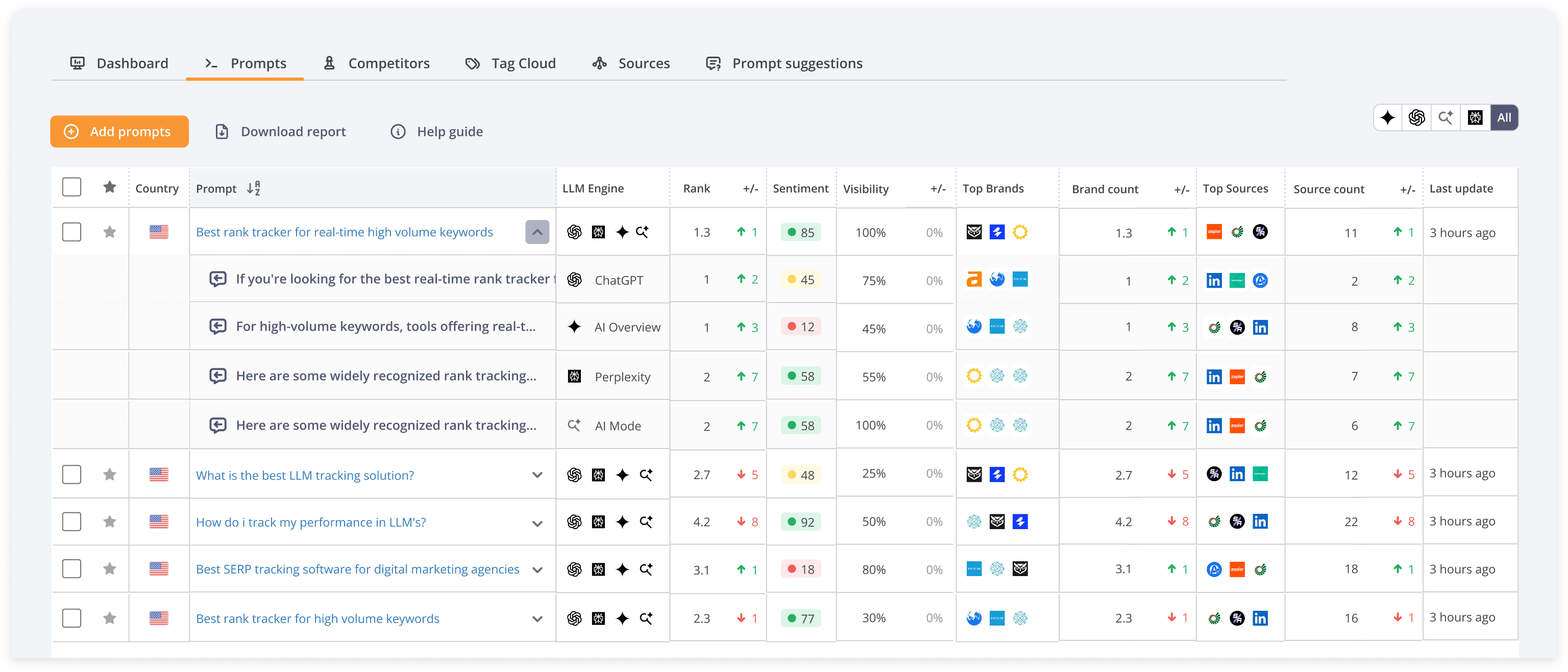1568x672 pixels.
Task: Open the Competitors tab
Action: (x=376, y=63)
